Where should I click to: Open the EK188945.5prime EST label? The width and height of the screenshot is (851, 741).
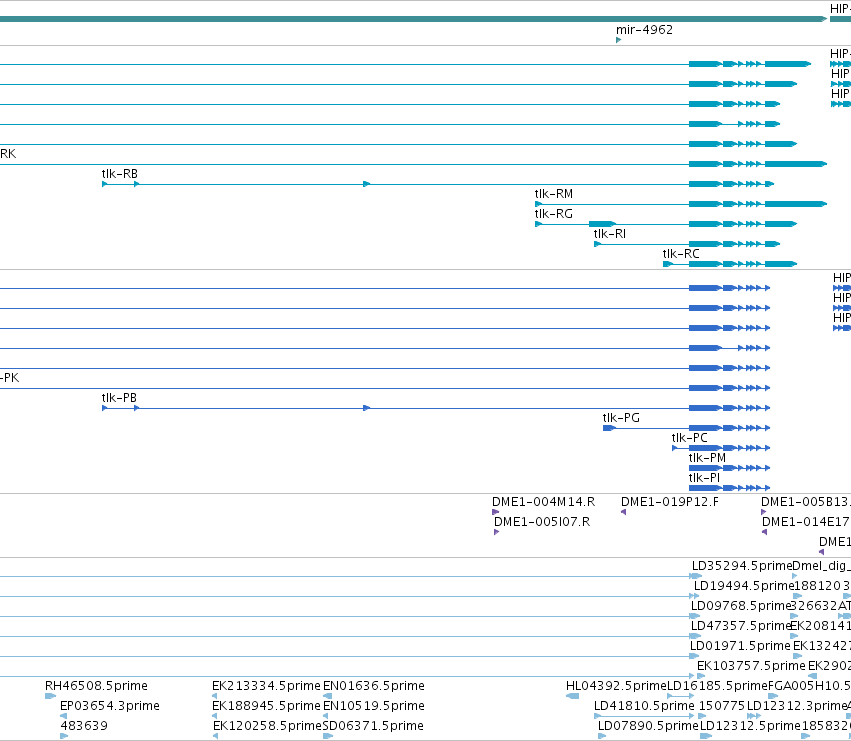point(266,706)
